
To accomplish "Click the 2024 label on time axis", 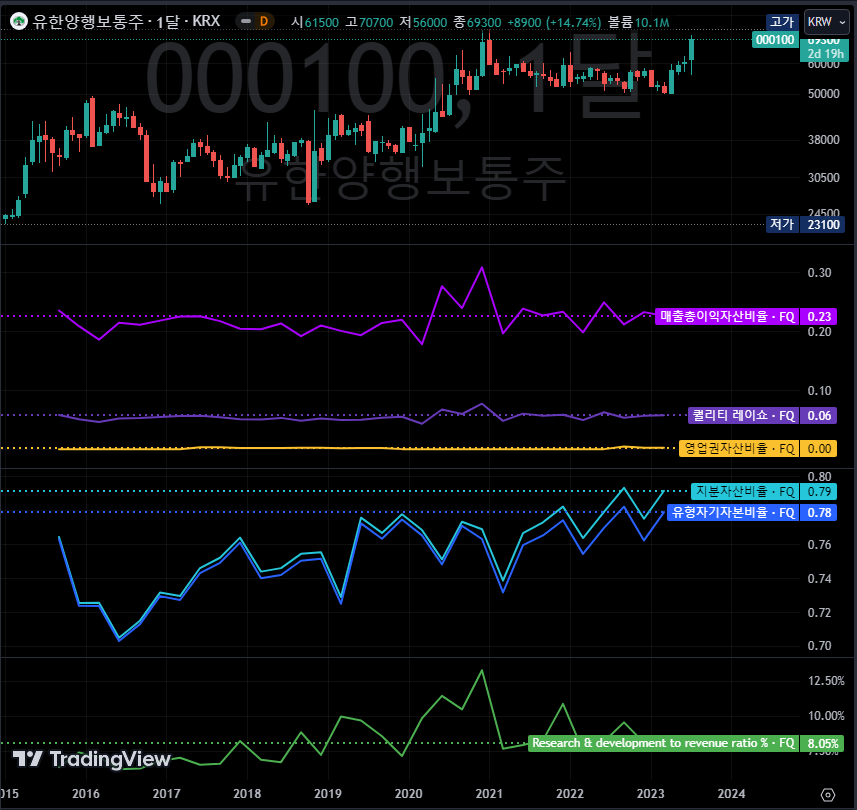I will point(731,794).
